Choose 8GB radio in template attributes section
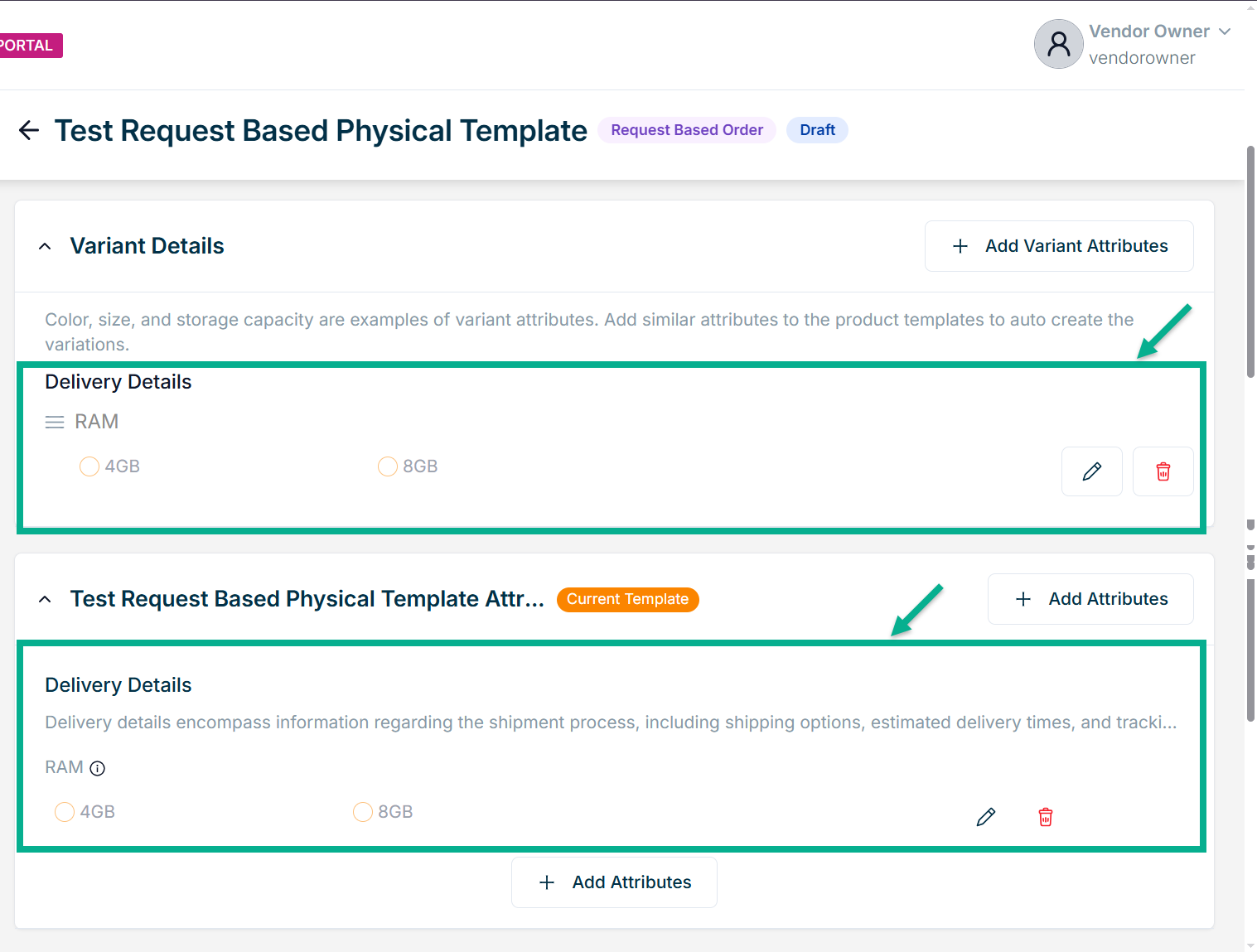 coord(363,812)
